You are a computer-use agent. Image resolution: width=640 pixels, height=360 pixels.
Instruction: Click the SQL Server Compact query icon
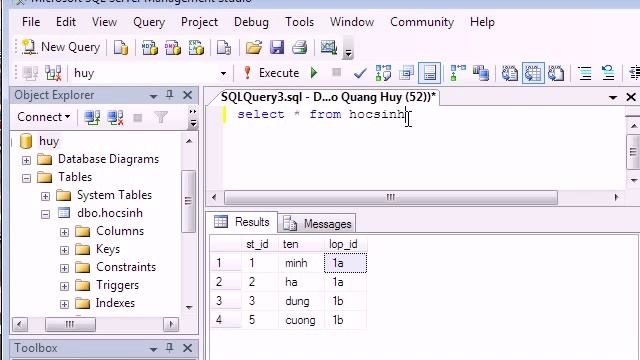click(x=224, y=47)
